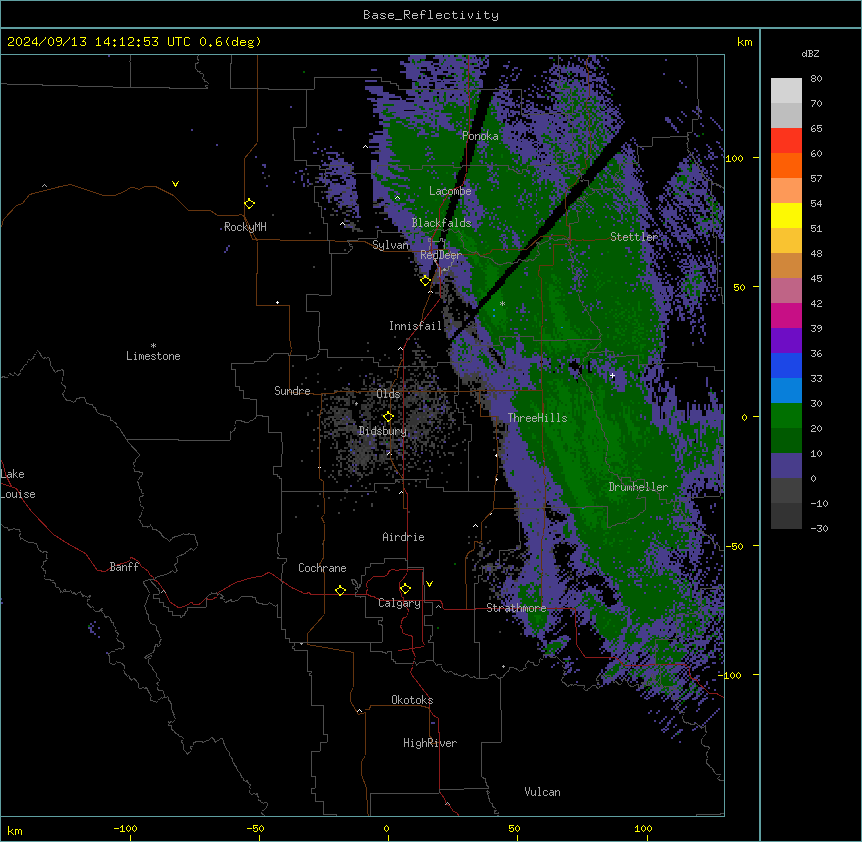
Task: Click the Sundre label
Action: (292, 391)
